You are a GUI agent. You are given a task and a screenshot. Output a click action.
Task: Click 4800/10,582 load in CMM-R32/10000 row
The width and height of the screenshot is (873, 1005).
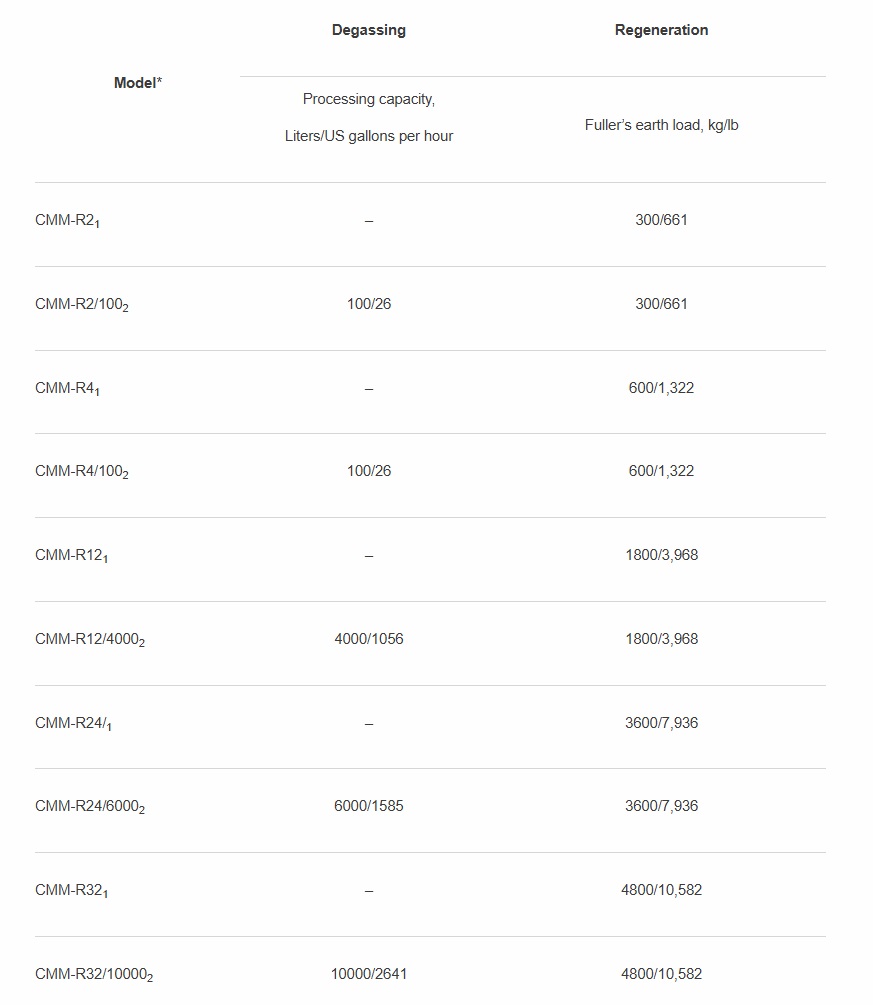click(661, 974)
